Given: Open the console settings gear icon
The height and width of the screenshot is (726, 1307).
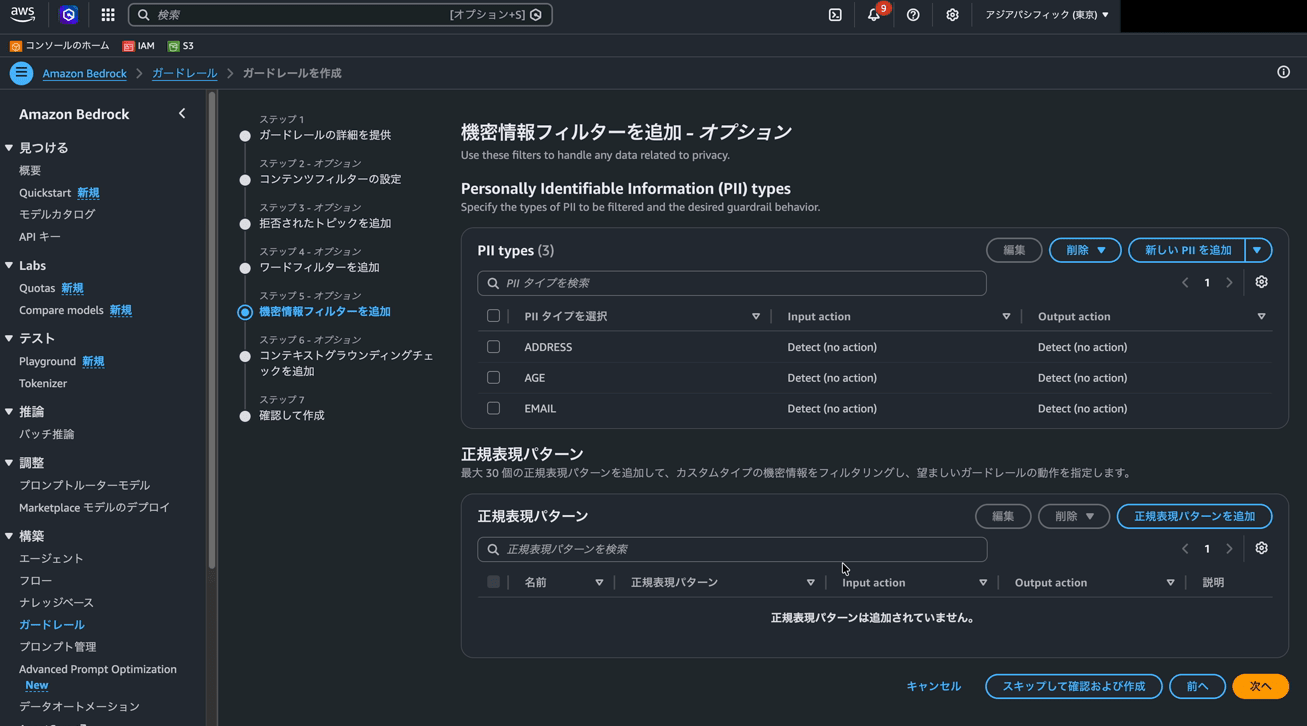Looking at the screenshot, I should coord(952,15).
